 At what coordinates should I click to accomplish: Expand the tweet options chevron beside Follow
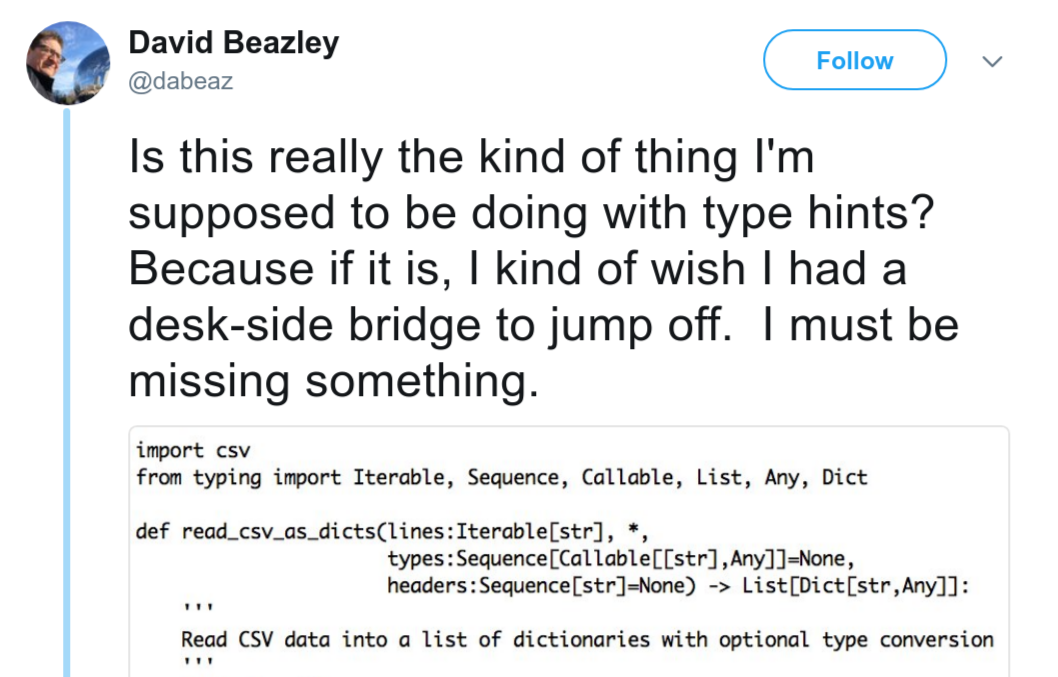point(992,61)
